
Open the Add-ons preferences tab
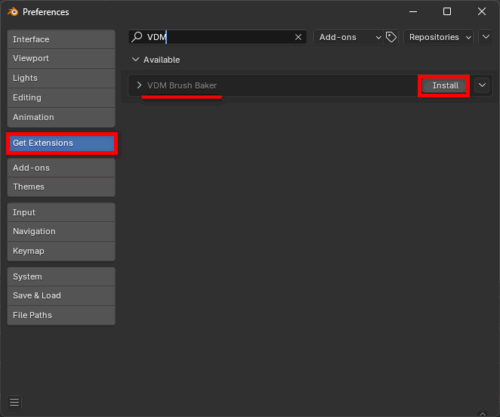(x=61, y=168)
